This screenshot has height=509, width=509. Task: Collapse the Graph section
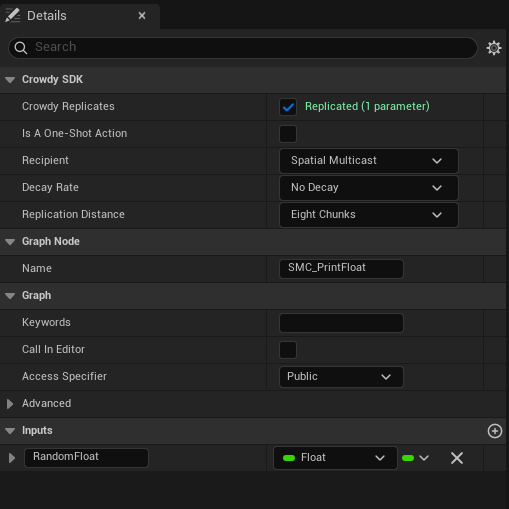point(10,296)
